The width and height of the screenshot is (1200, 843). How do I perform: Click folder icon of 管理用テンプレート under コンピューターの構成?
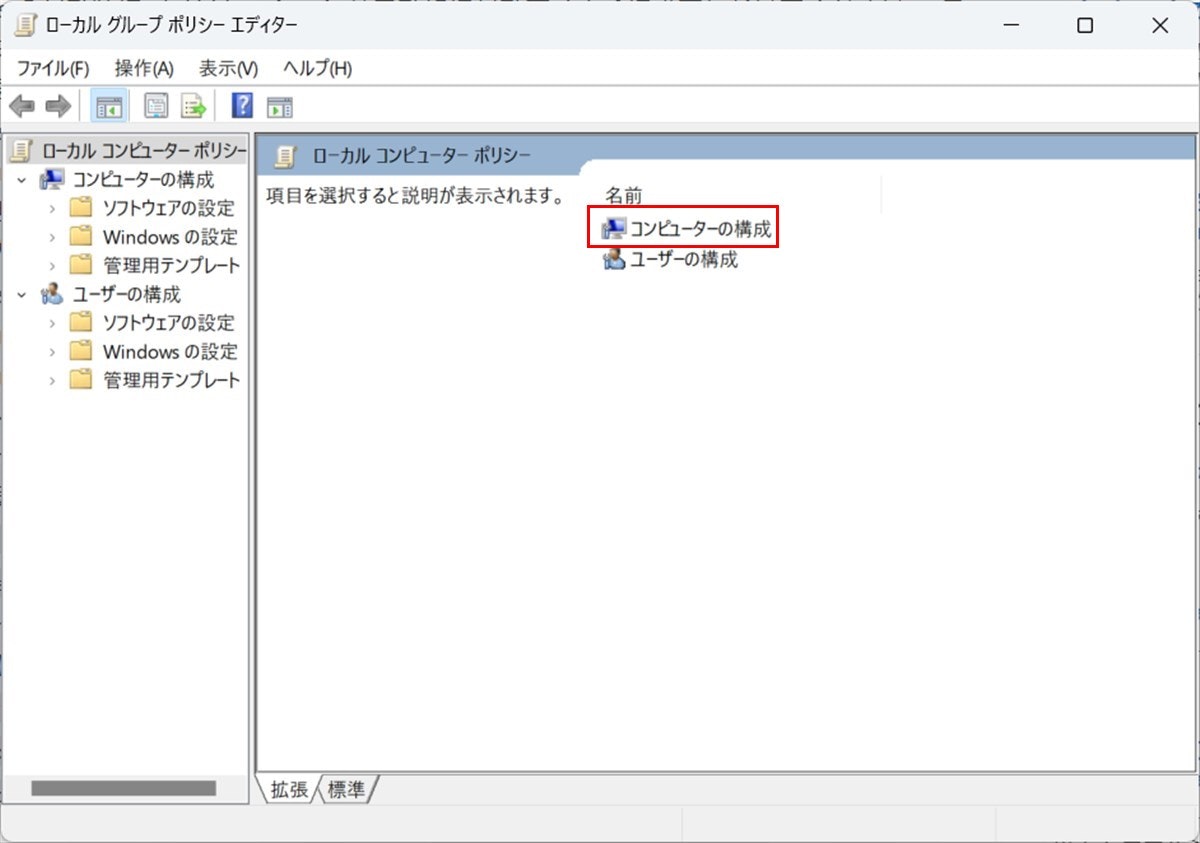(81, 265)
